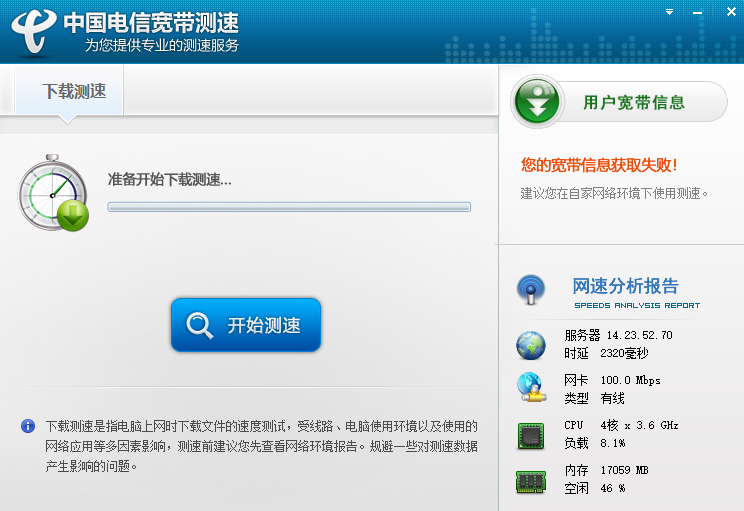This screenshot has height=511, width=744.
Task: Select the 建议您在自家网络环境下使用测速 hint
Action: pyautogui.click(x=614, y=194)
